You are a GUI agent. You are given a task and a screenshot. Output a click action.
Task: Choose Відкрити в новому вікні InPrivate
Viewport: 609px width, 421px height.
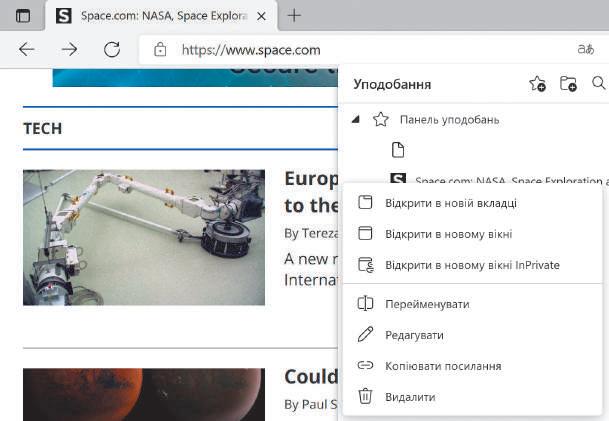click(473, 265)
